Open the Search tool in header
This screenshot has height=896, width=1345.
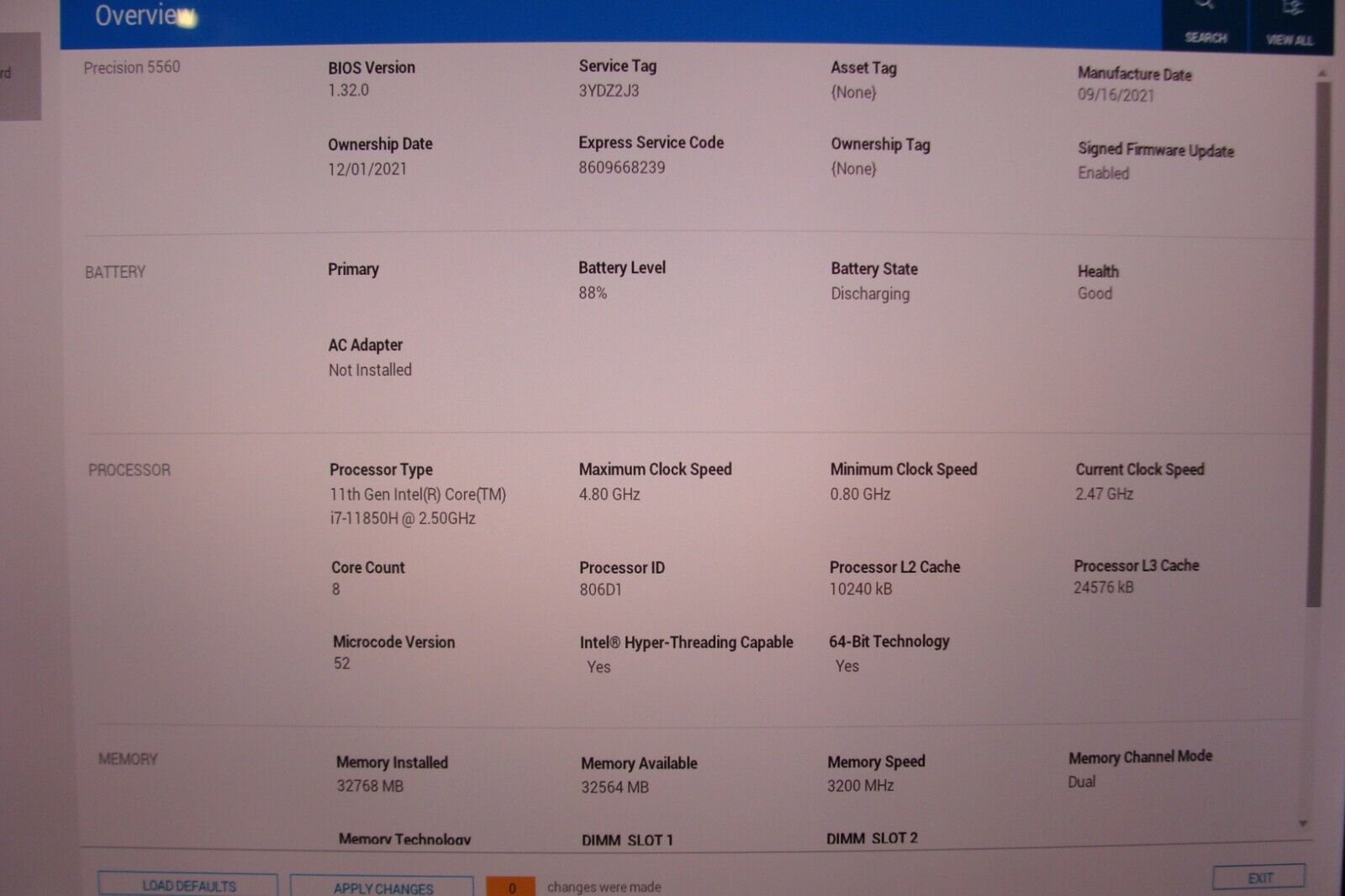point(1205,24)
